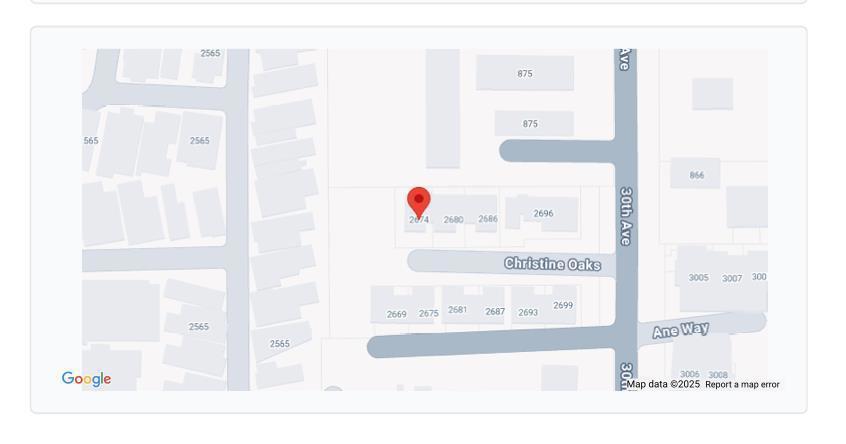Click house number 2669
Image resolution: width=846 pixels, height=444 pixels.
397,314
